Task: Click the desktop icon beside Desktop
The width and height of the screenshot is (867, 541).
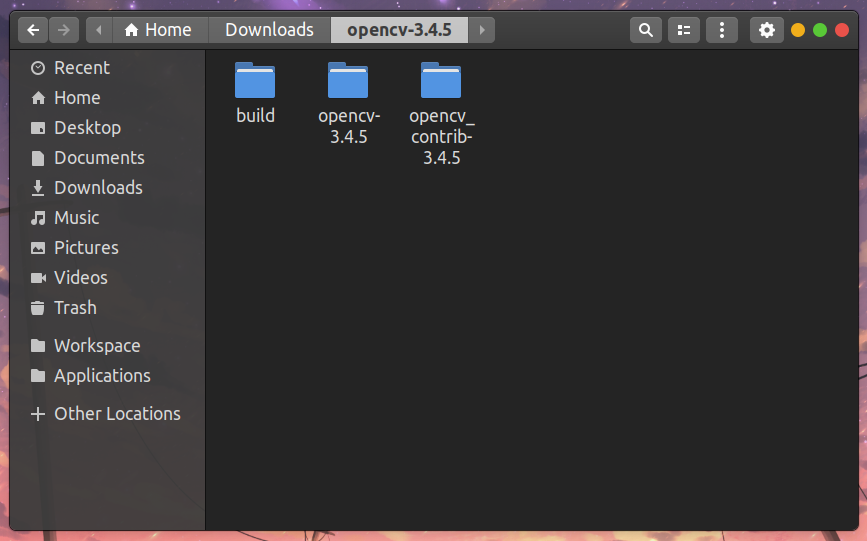Action: [38, 128]
